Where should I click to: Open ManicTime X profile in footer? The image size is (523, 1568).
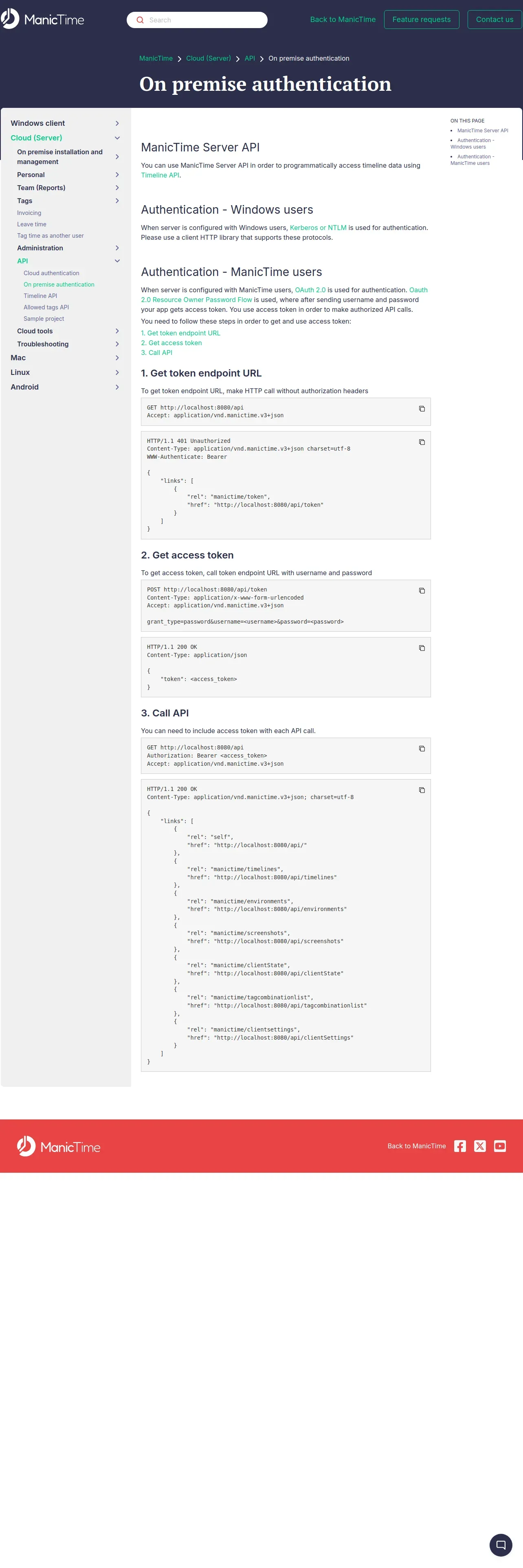coord(480,1145)
